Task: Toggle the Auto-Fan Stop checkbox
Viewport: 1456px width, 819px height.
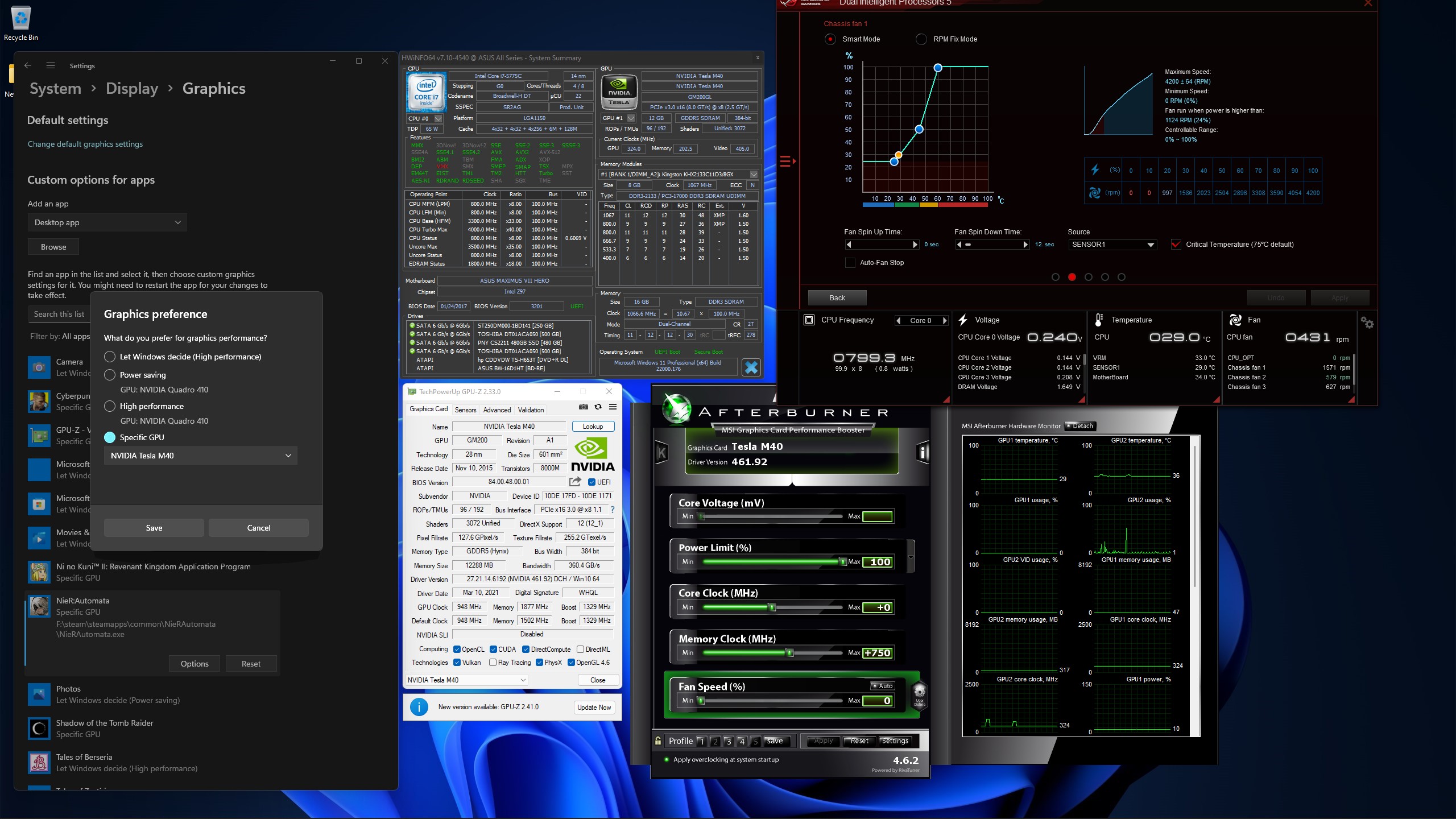Action: pyautogui.click(x=850, y=263)
